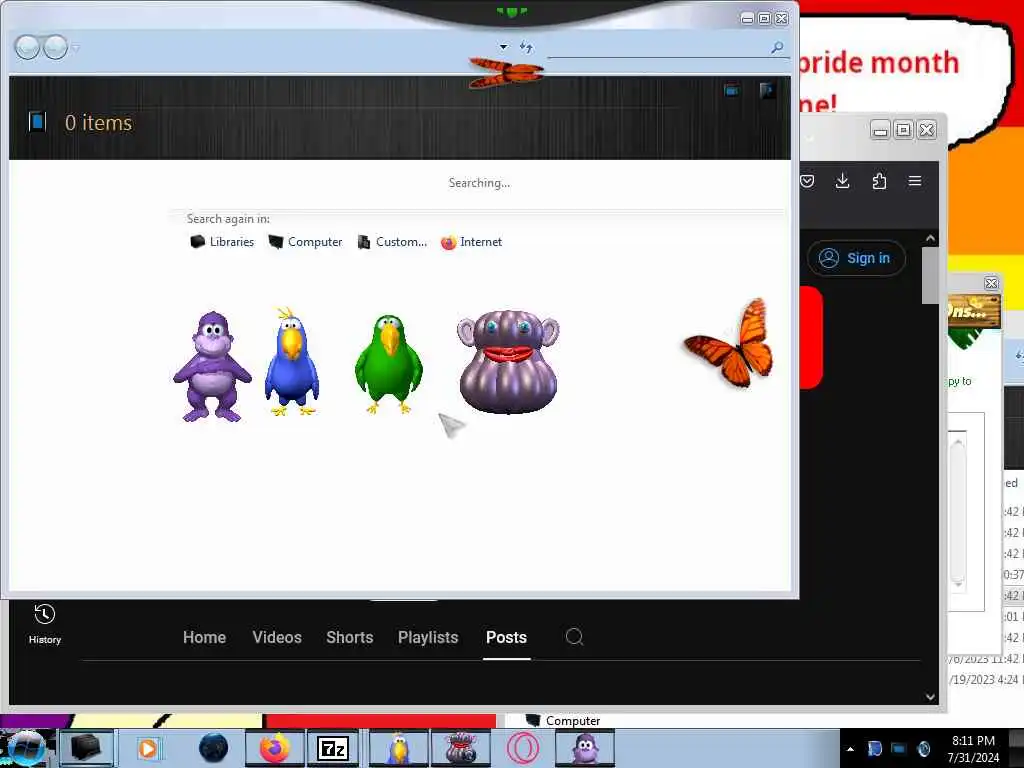
Task: Click the purple monkey-head taskbar button
Action: tap(460, 748)
